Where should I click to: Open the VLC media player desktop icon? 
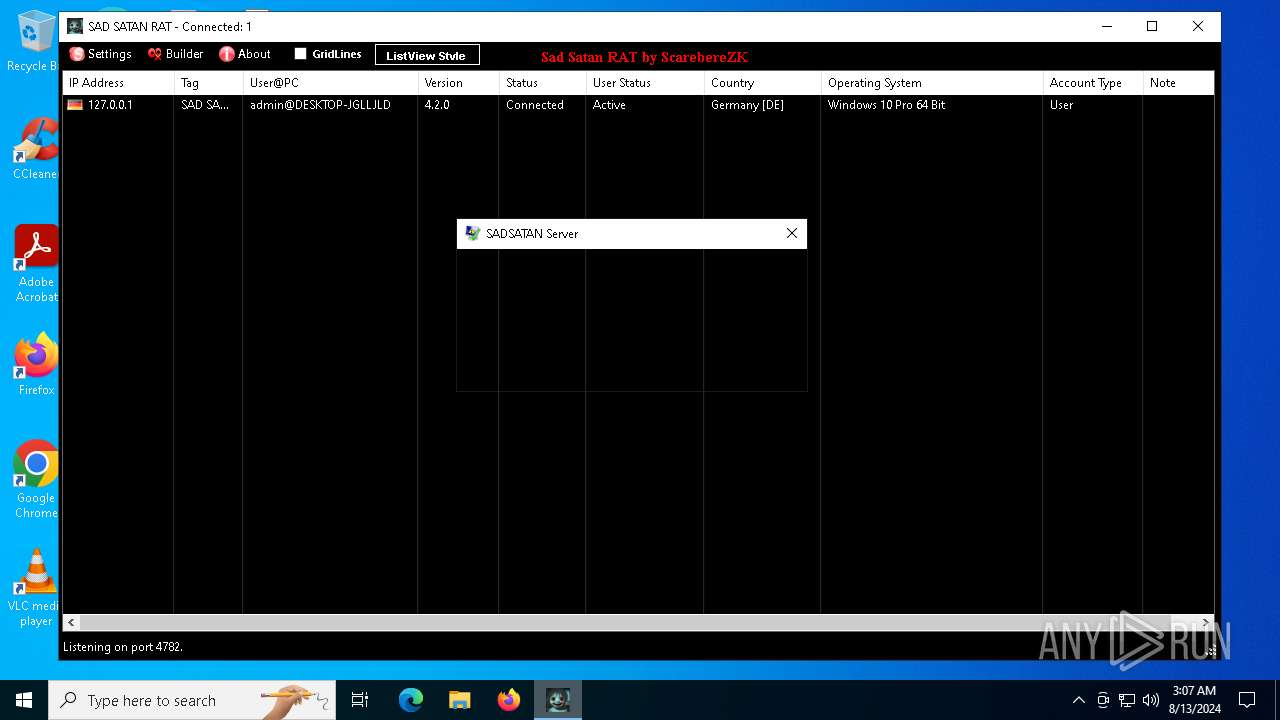tap(36, 588)
